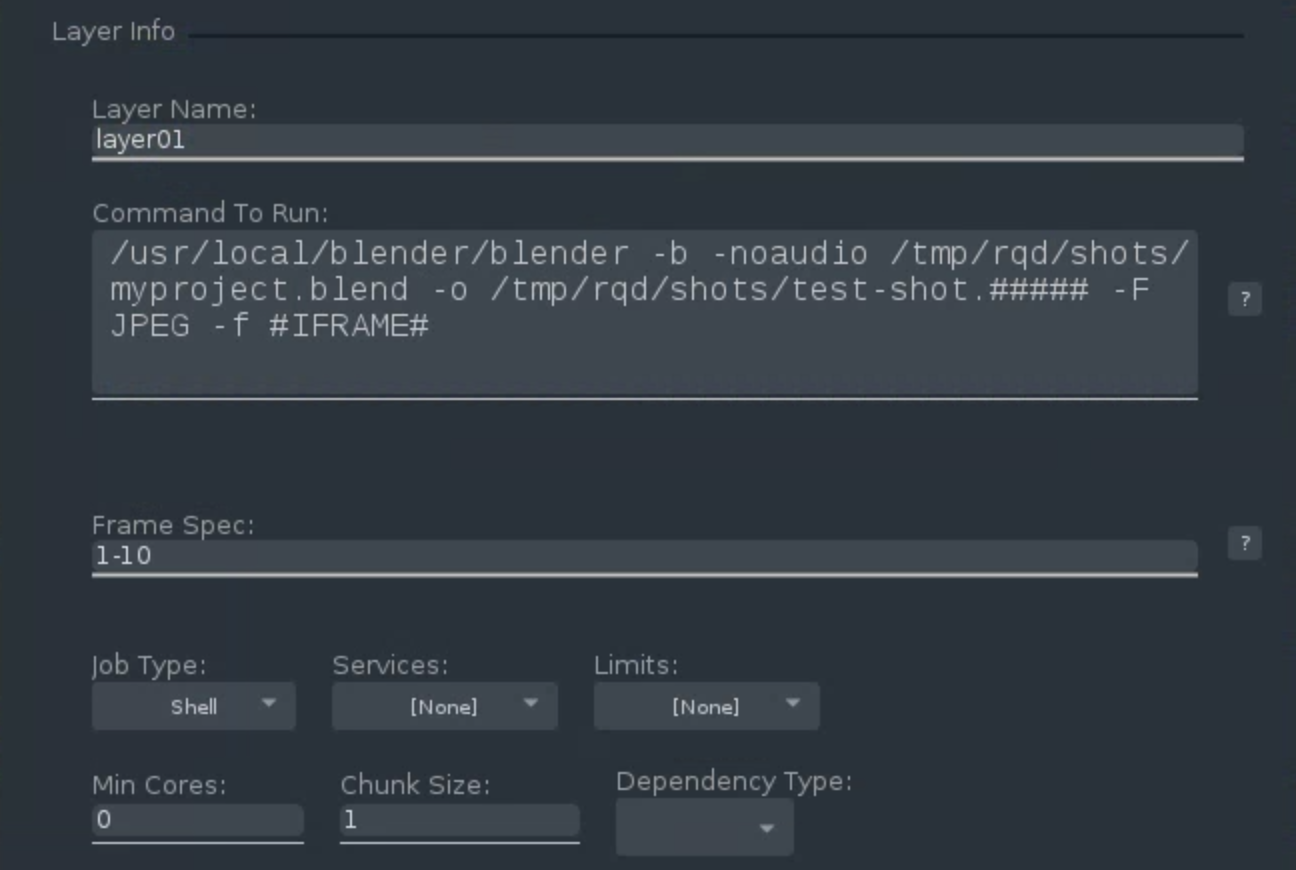The height and width of the screenshot is (870, 1296).
Task: Click inside the Command To Run text box
Action: 644,313
